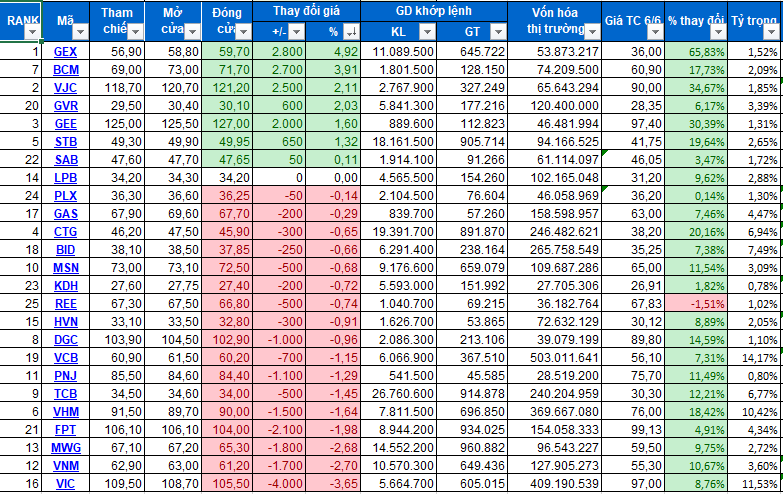Open the Mã column filter dropdown
Viewport: 783px width, 494px height.
tap(80, 32)
